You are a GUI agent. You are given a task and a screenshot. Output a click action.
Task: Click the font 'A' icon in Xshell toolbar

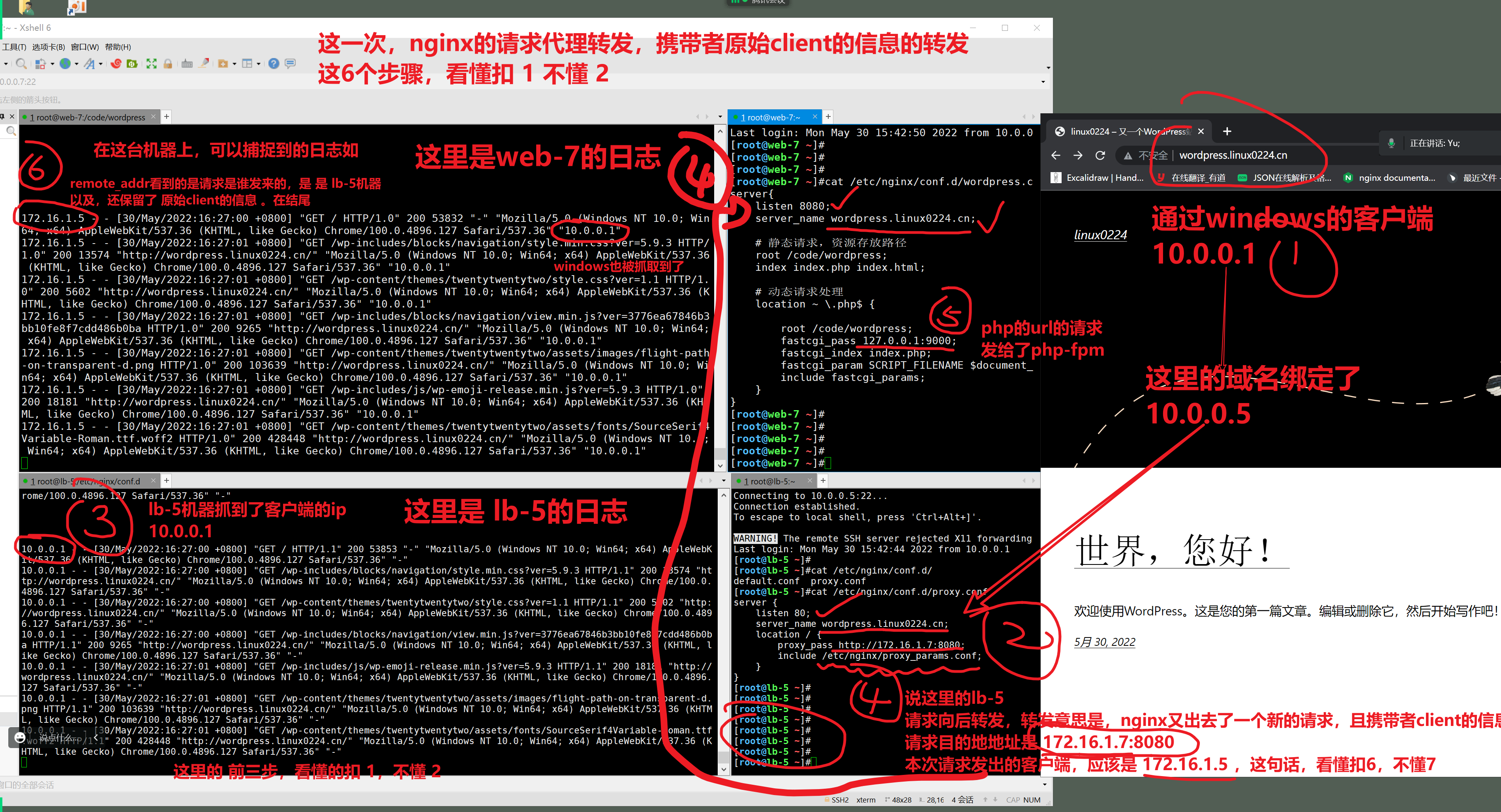pos(89,64)
